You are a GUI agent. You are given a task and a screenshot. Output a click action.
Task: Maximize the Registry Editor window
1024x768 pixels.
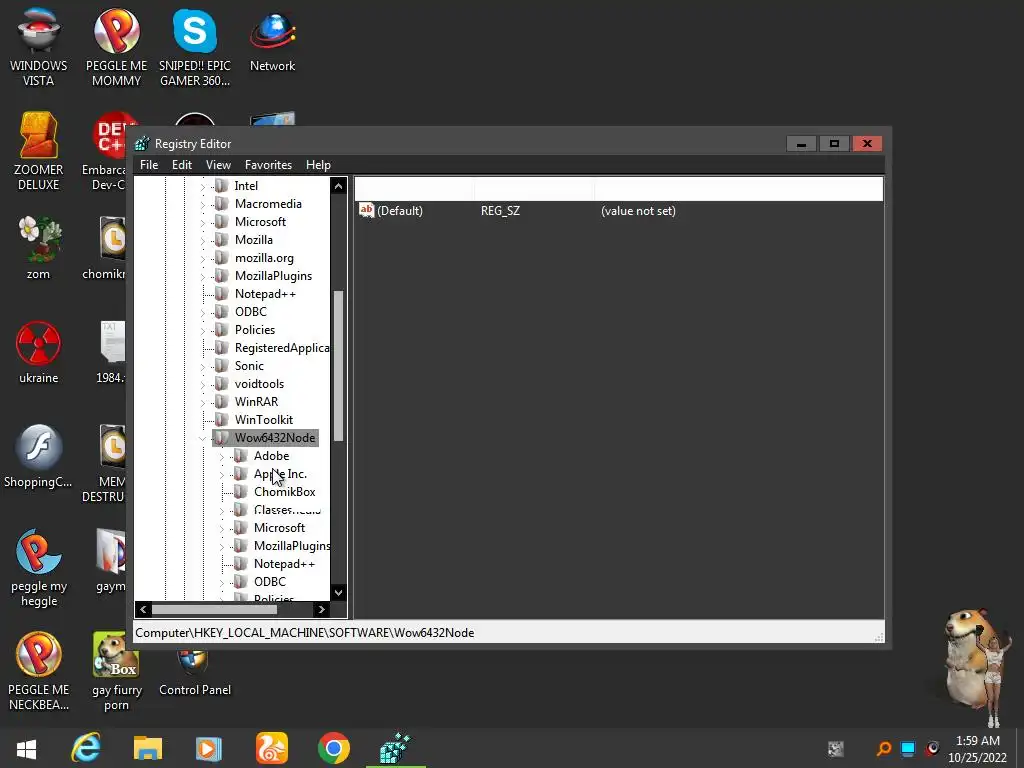pos(834,144)
